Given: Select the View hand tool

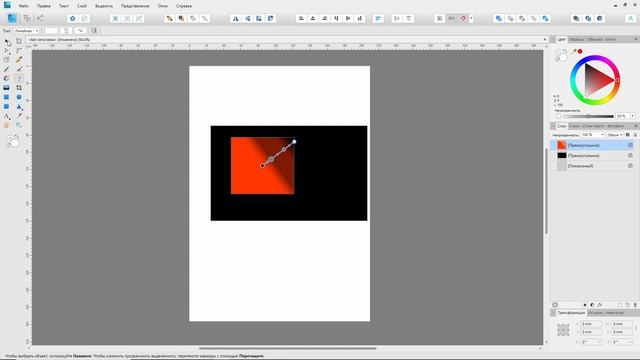Looking at the screenshot, I should click(x=7, y=125).
